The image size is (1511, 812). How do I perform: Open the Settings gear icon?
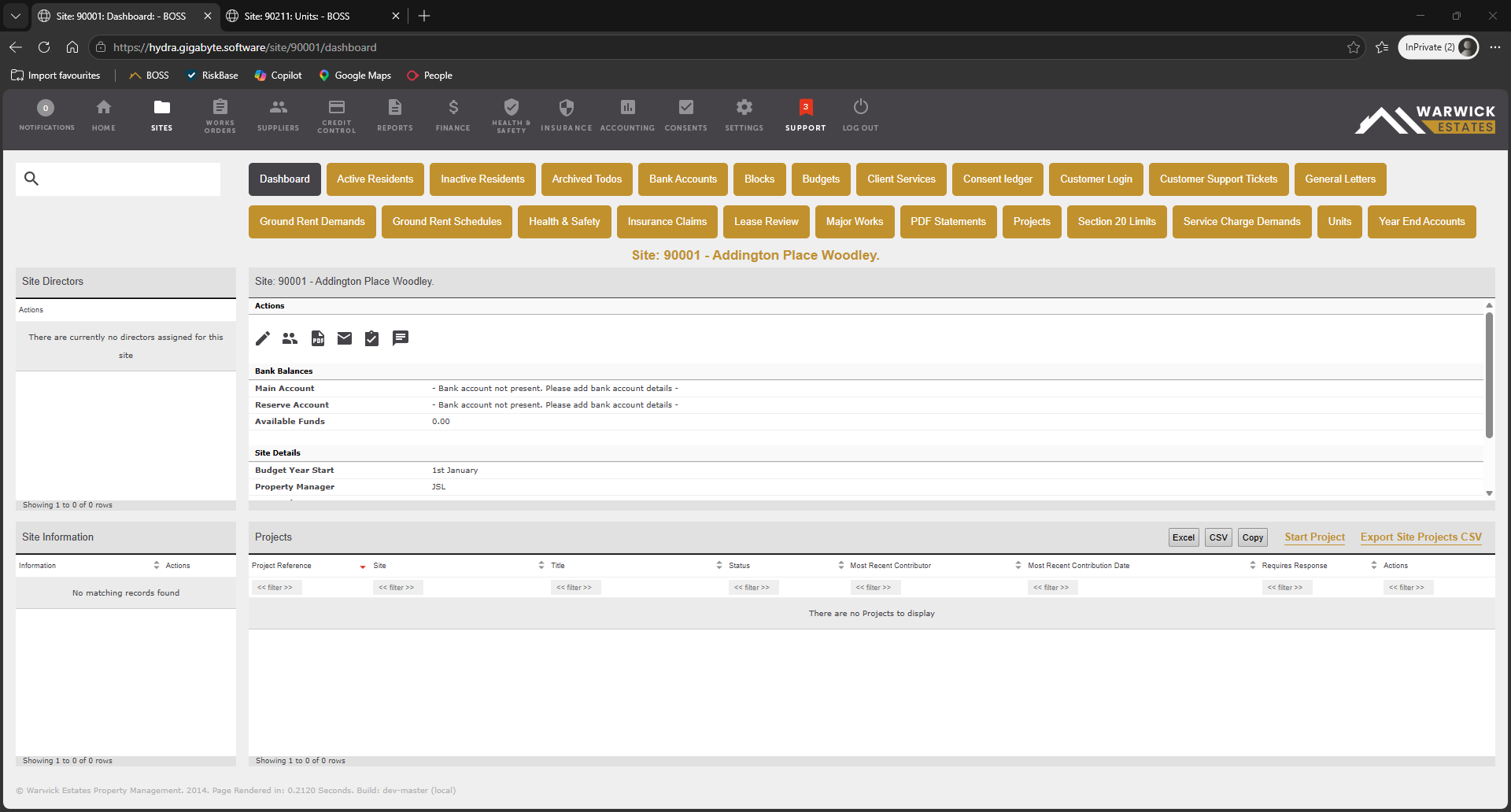pos(744,107)
